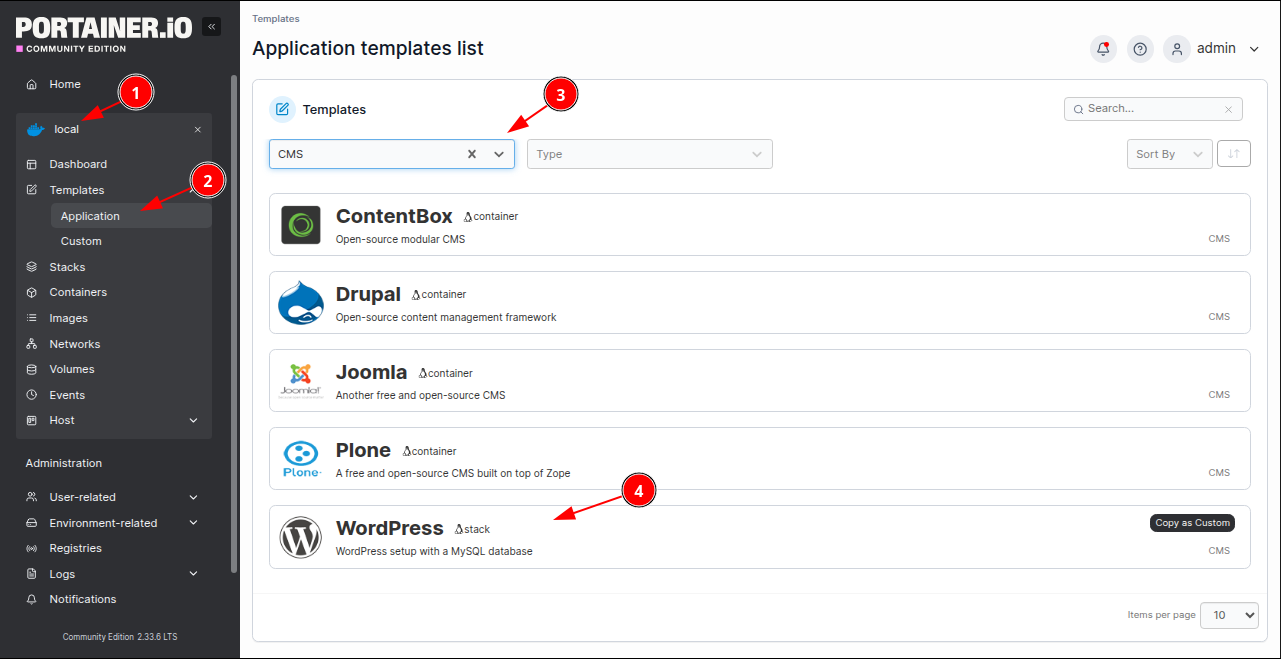Open Containers in the sidebar
The width and height of the screenshot is (1281, 659).
pos(78,293)
